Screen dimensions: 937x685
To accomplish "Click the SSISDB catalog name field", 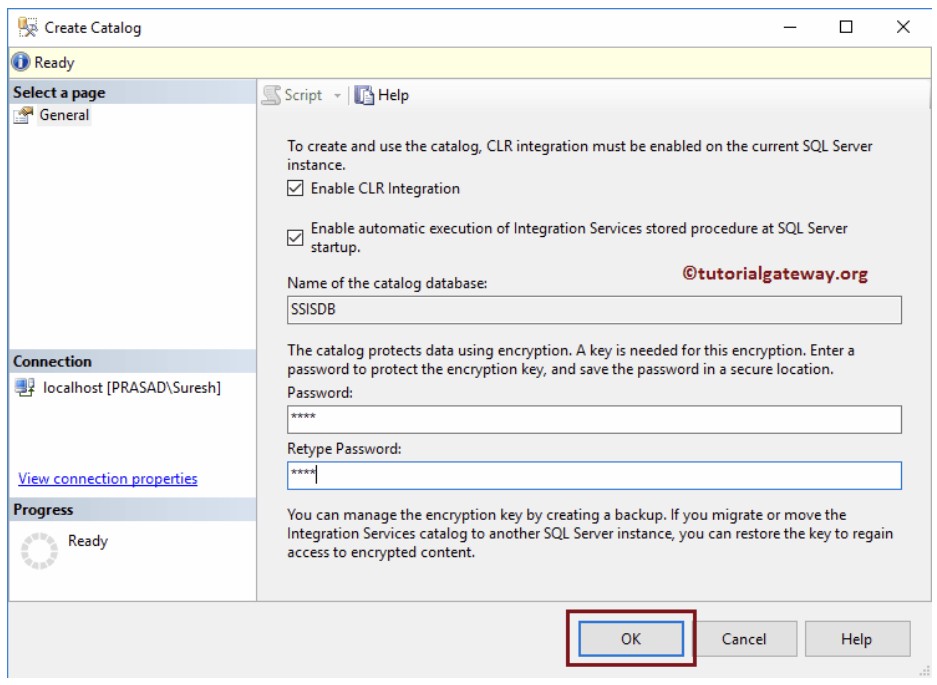I will [594, 310].
